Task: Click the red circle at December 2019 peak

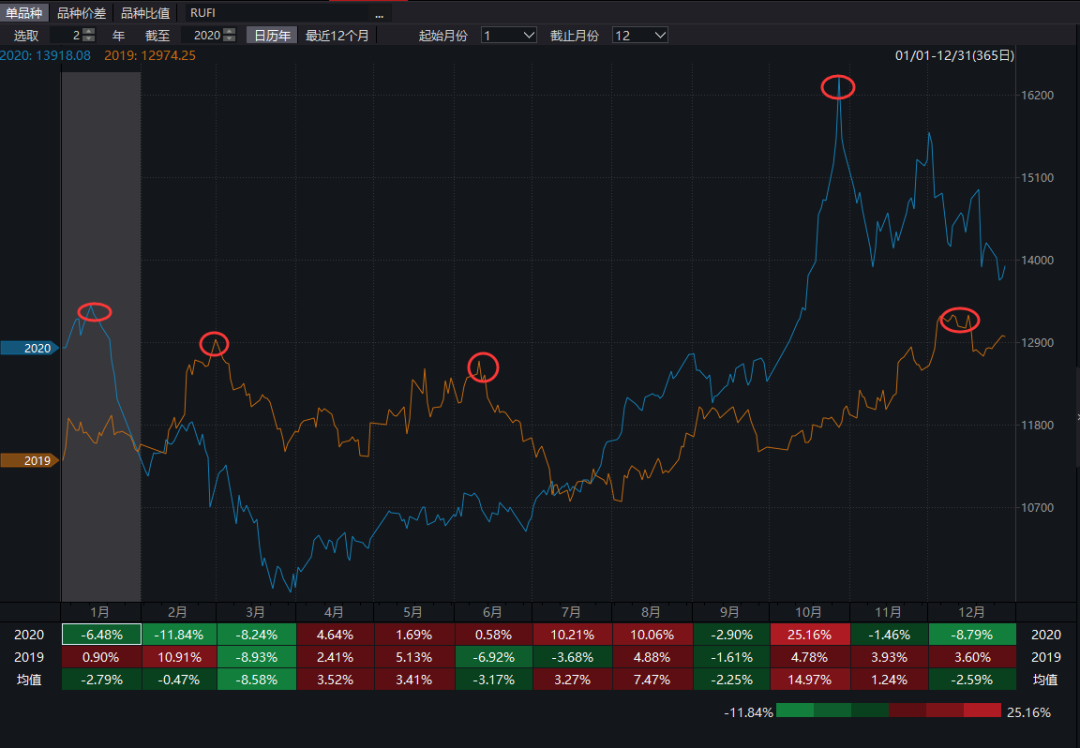Action: [x=959, y=320]
